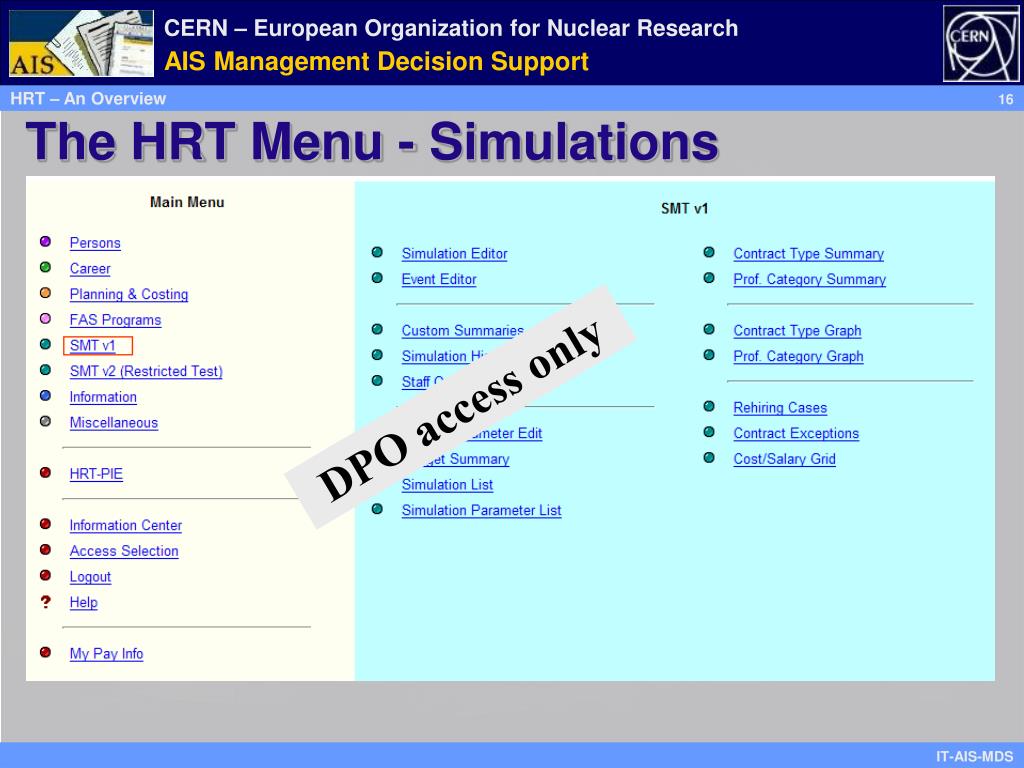Click the red bullet beside Logout
This screenshot has width=1024, height=768.
click(45, 575)
